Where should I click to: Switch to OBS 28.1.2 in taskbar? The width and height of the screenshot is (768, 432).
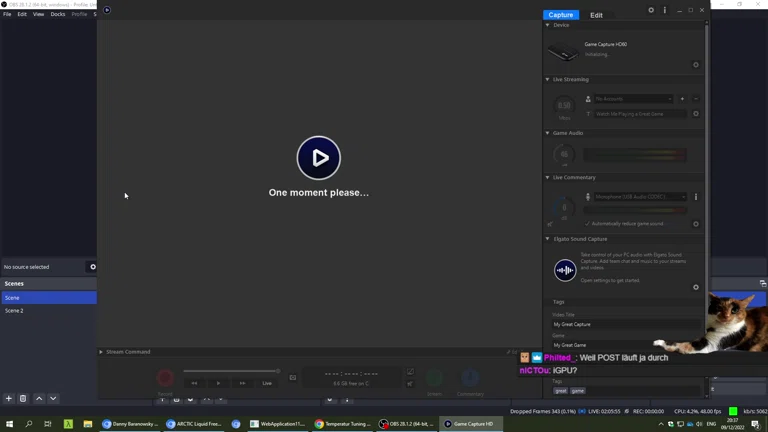pyautogui.click(x=408, y=424)
